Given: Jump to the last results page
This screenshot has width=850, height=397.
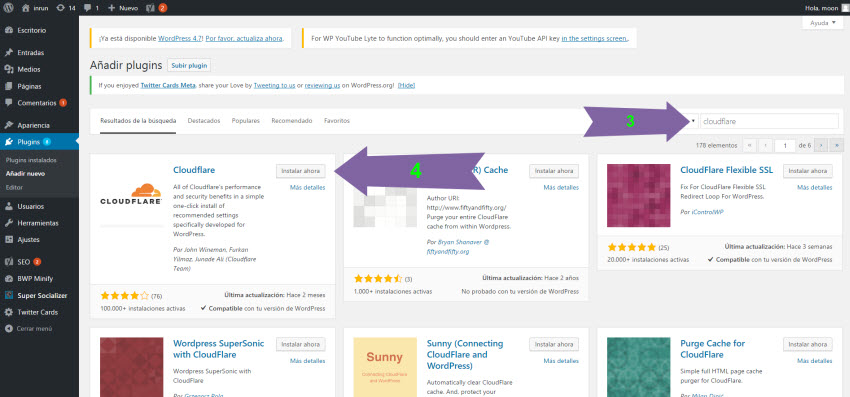Looking at the screenshot, I should point(836,145).
